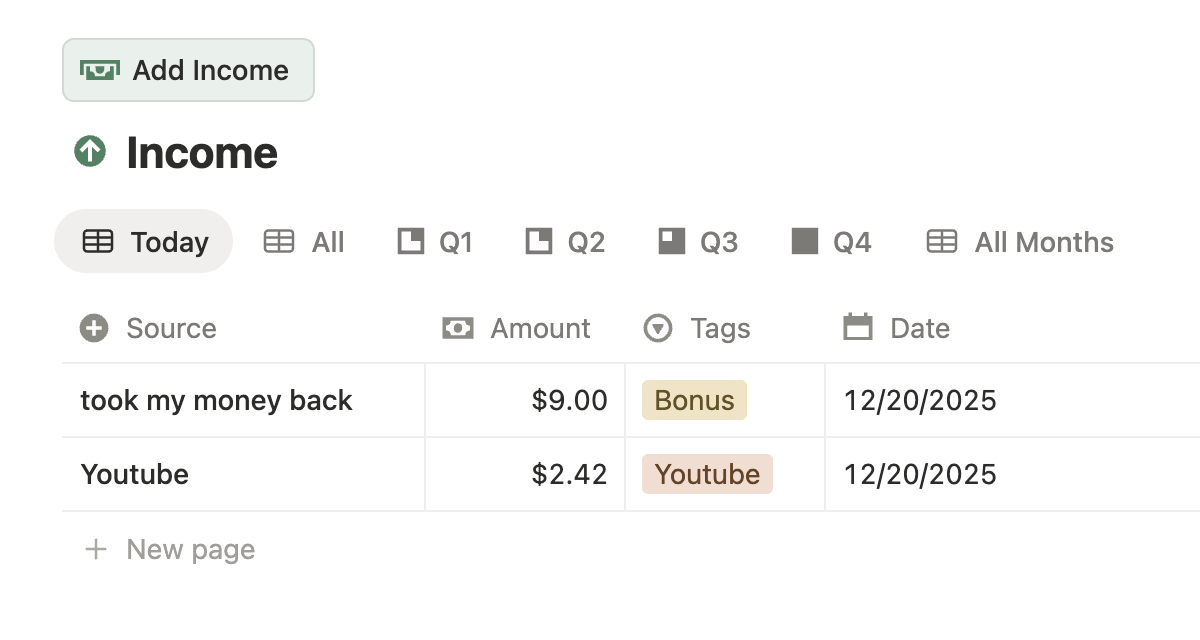Screen dimensions: 1200x640
Task: Click the table icon on All Months
Action: coord(942,242)
